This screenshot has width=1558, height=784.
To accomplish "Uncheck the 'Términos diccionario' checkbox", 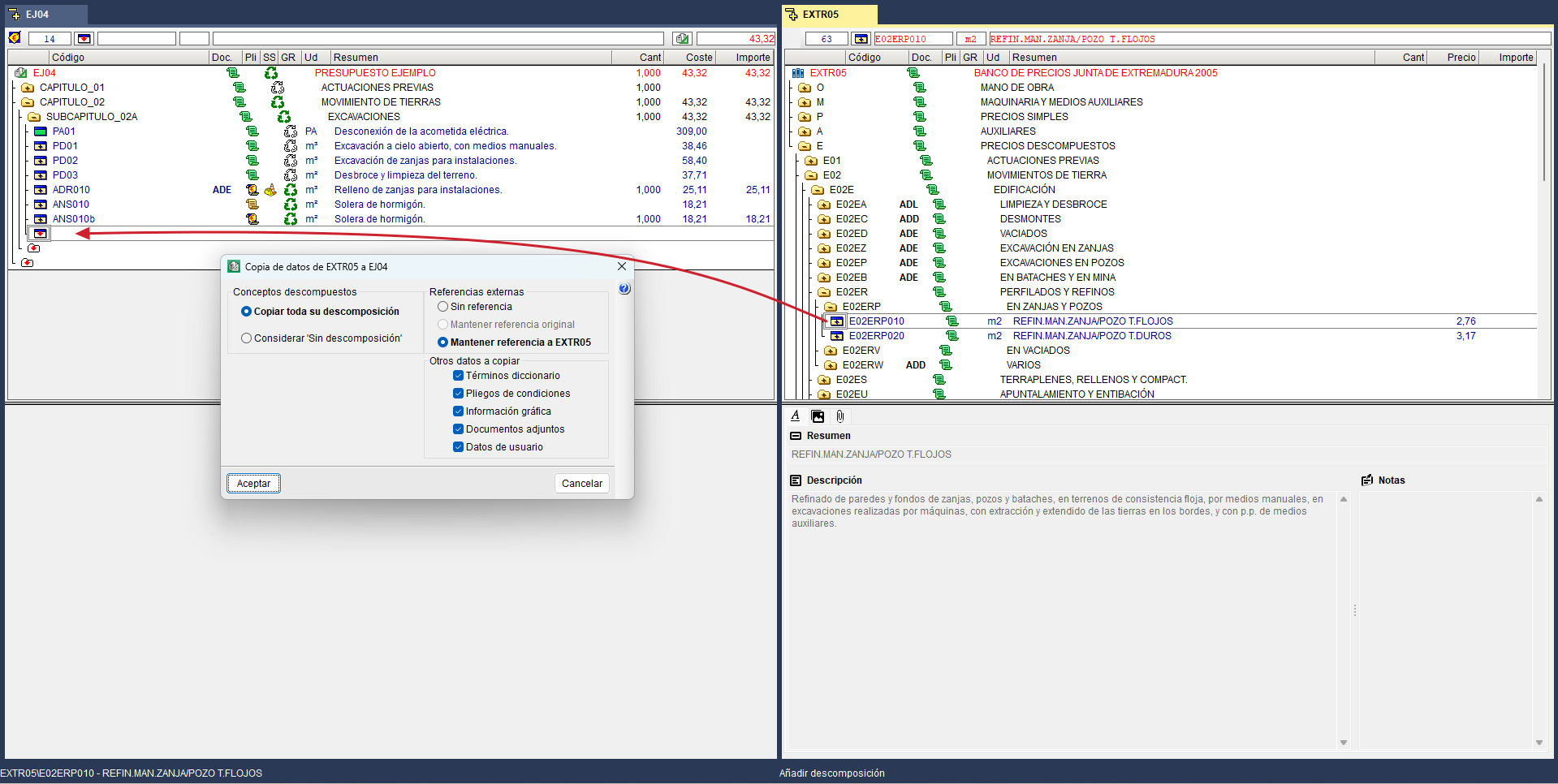I will (458, 376).
